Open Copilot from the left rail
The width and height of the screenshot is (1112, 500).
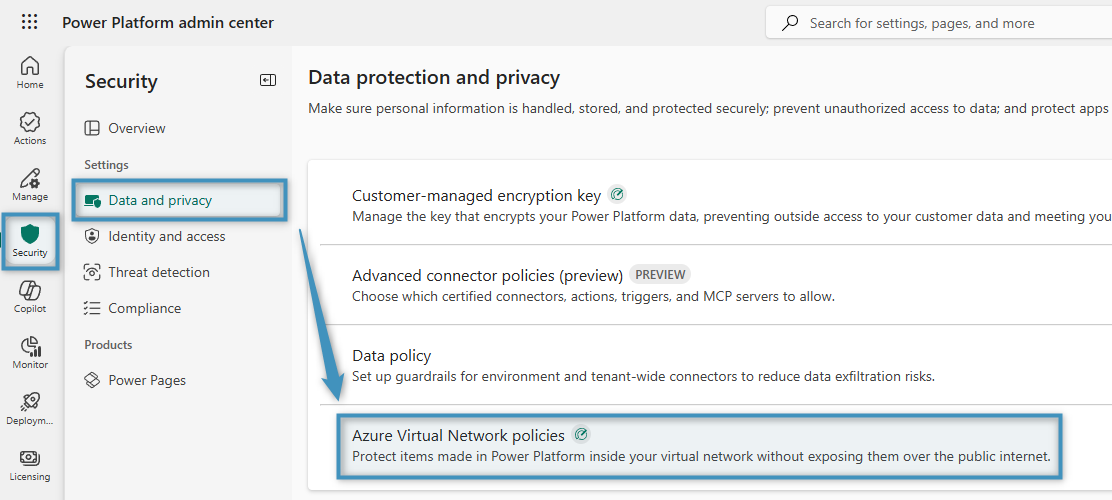coord(30,296)
